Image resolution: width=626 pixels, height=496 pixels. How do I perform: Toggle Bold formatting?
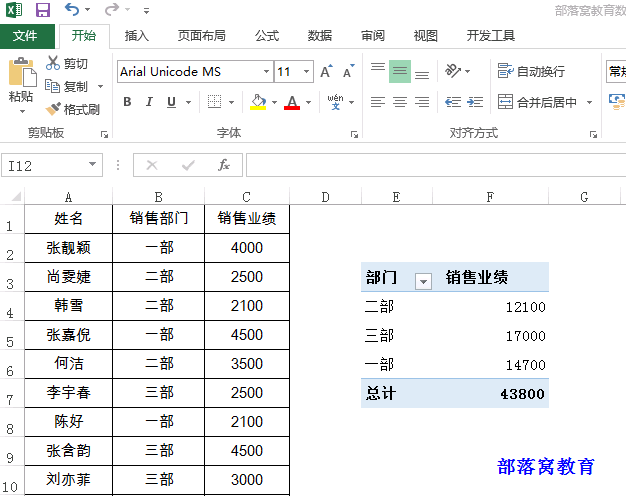(127, 102)
